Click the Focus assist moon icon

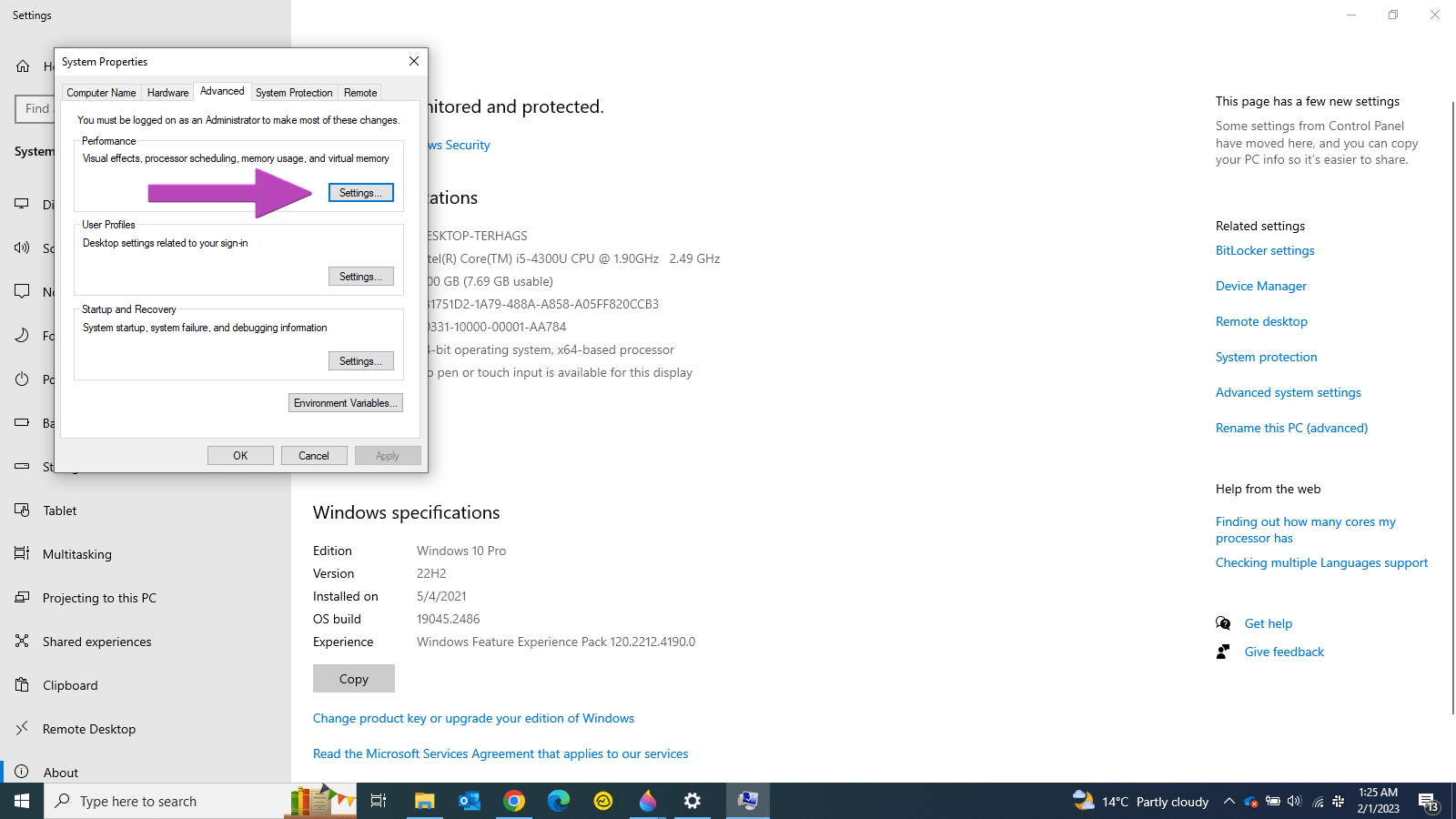[22, 335]
